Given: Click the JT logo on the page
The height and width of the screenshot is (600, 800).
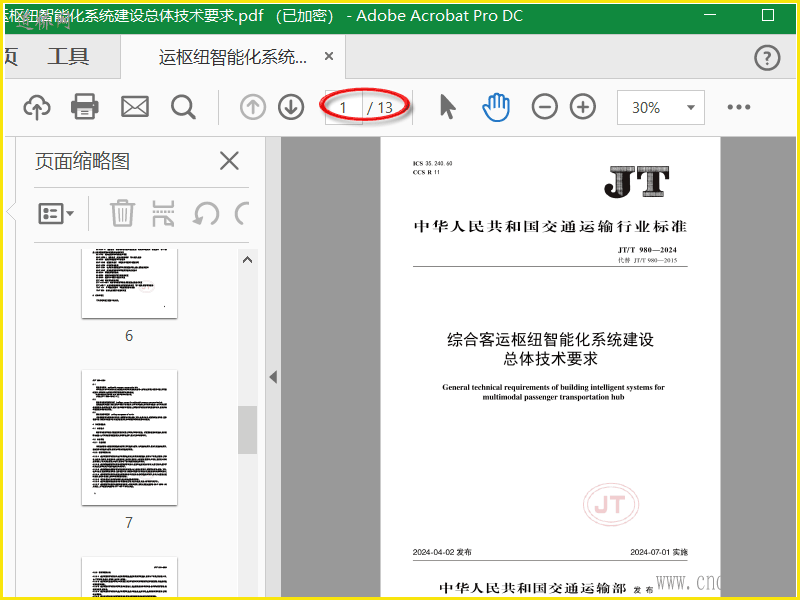Looking at the screenshot, I should point(636,181).
